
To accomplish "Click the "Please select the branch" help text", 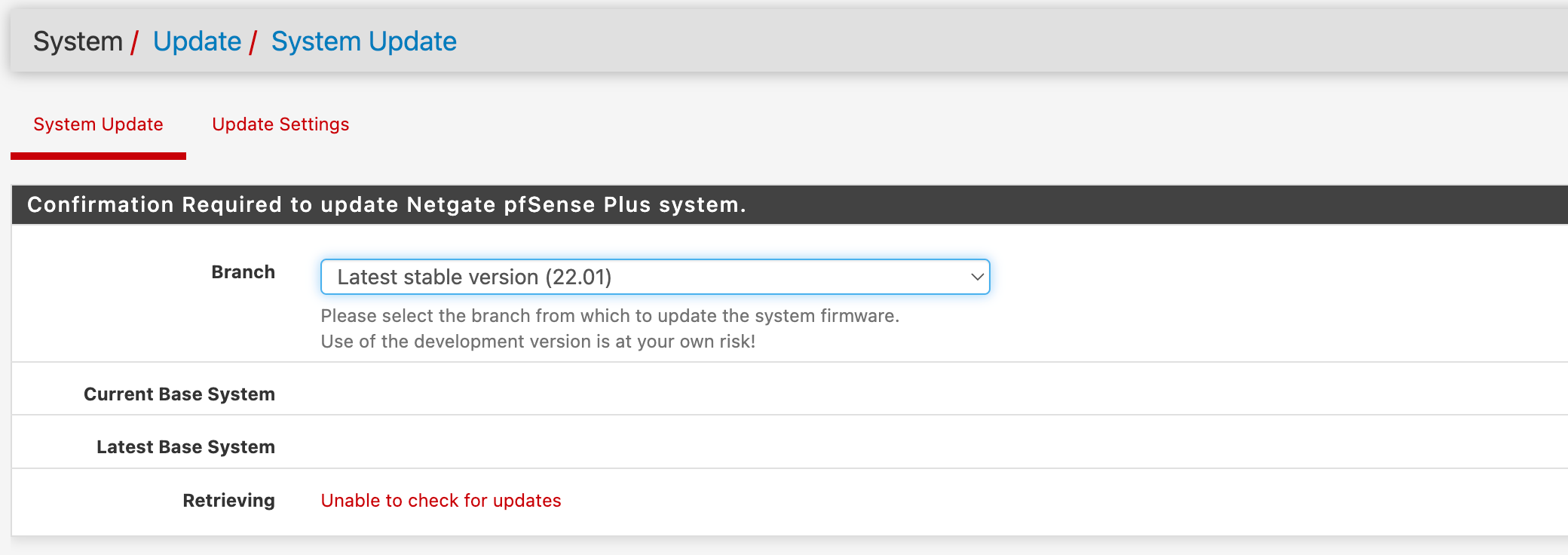I will 610,316.
